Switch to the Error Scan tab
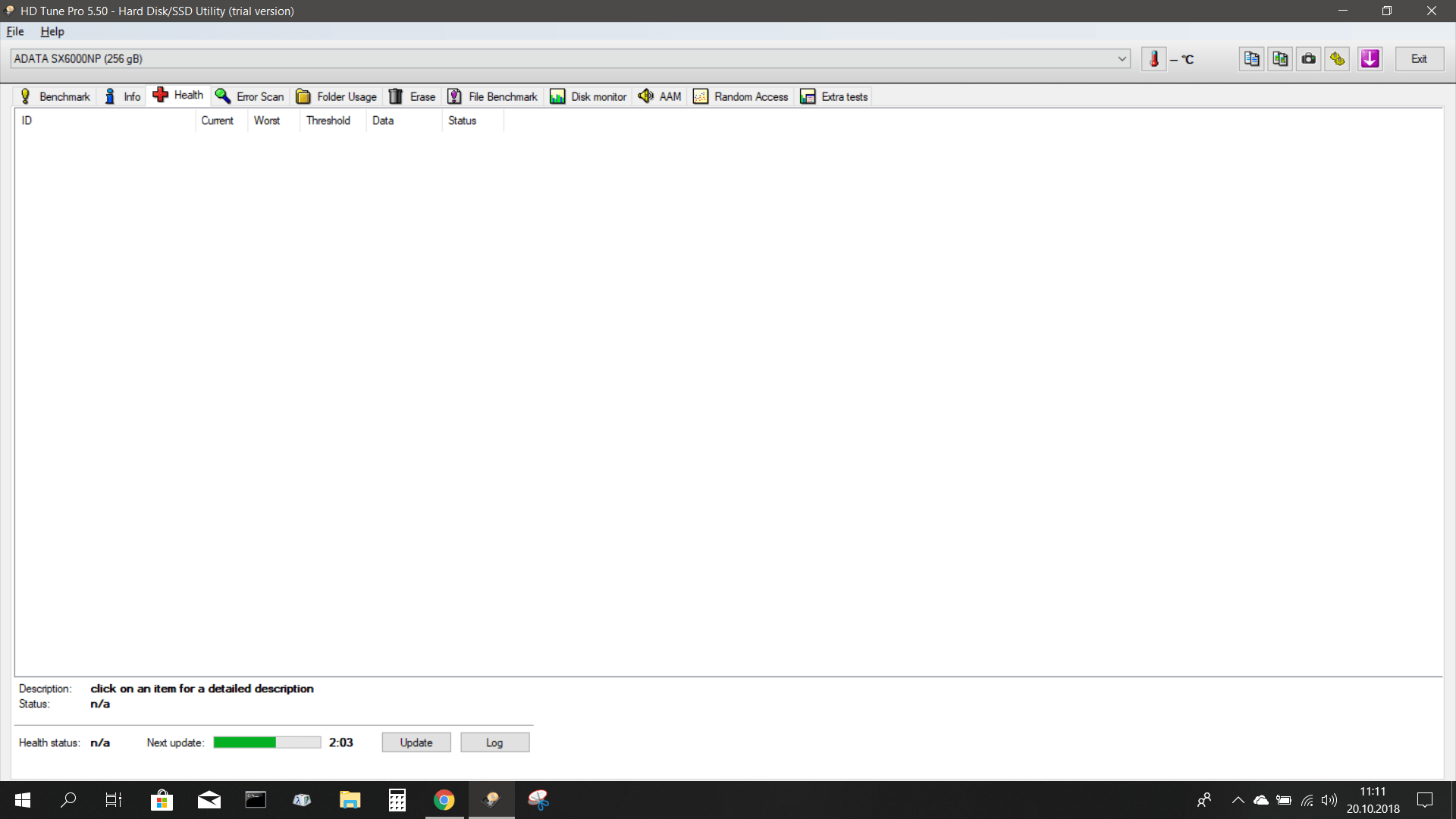The image size is (1456, 819). tap(250, 96)
